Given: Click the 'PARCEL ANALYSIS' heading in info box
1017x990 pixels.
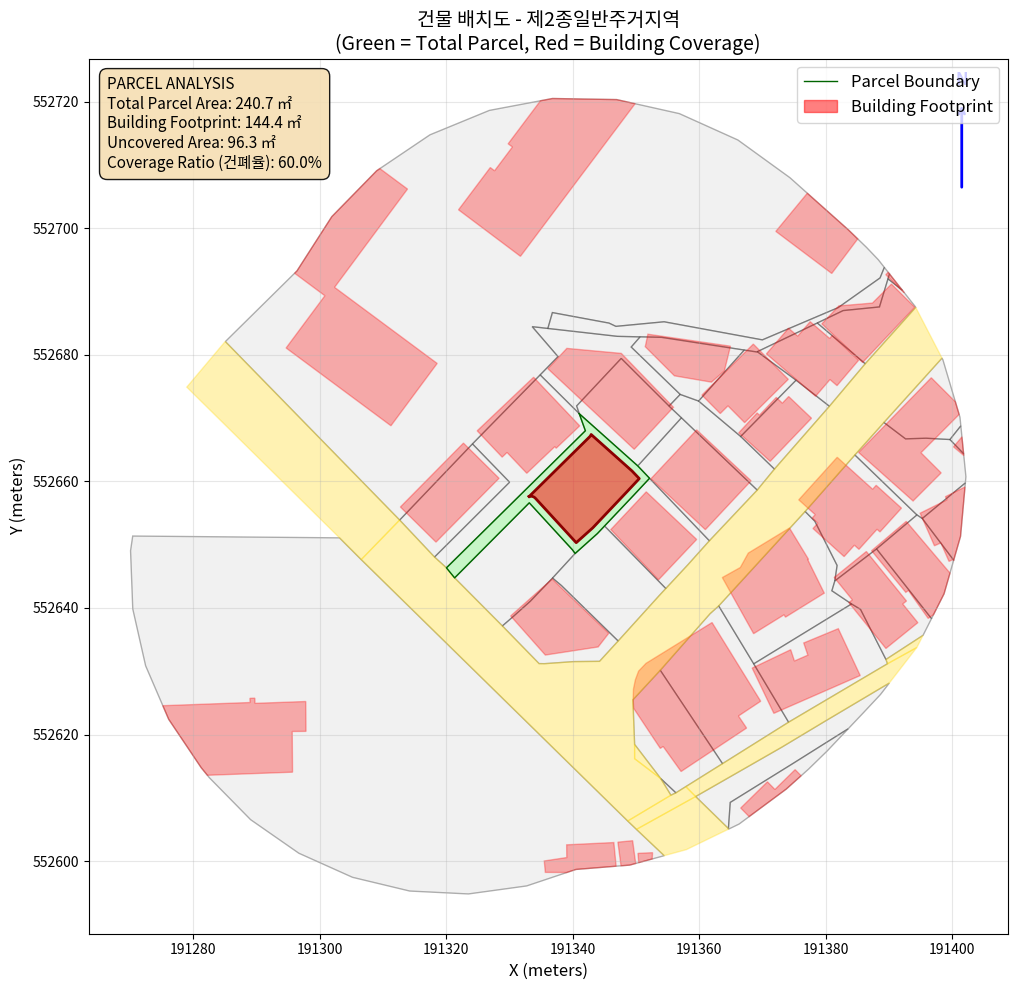Looking at the screenshot, I should pos(170,83).
